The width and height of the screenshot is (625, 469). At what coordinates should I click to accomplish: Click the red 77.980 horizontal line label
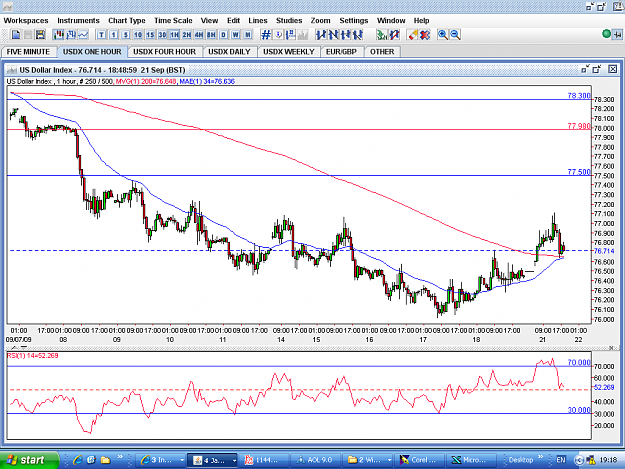[579, 126]
